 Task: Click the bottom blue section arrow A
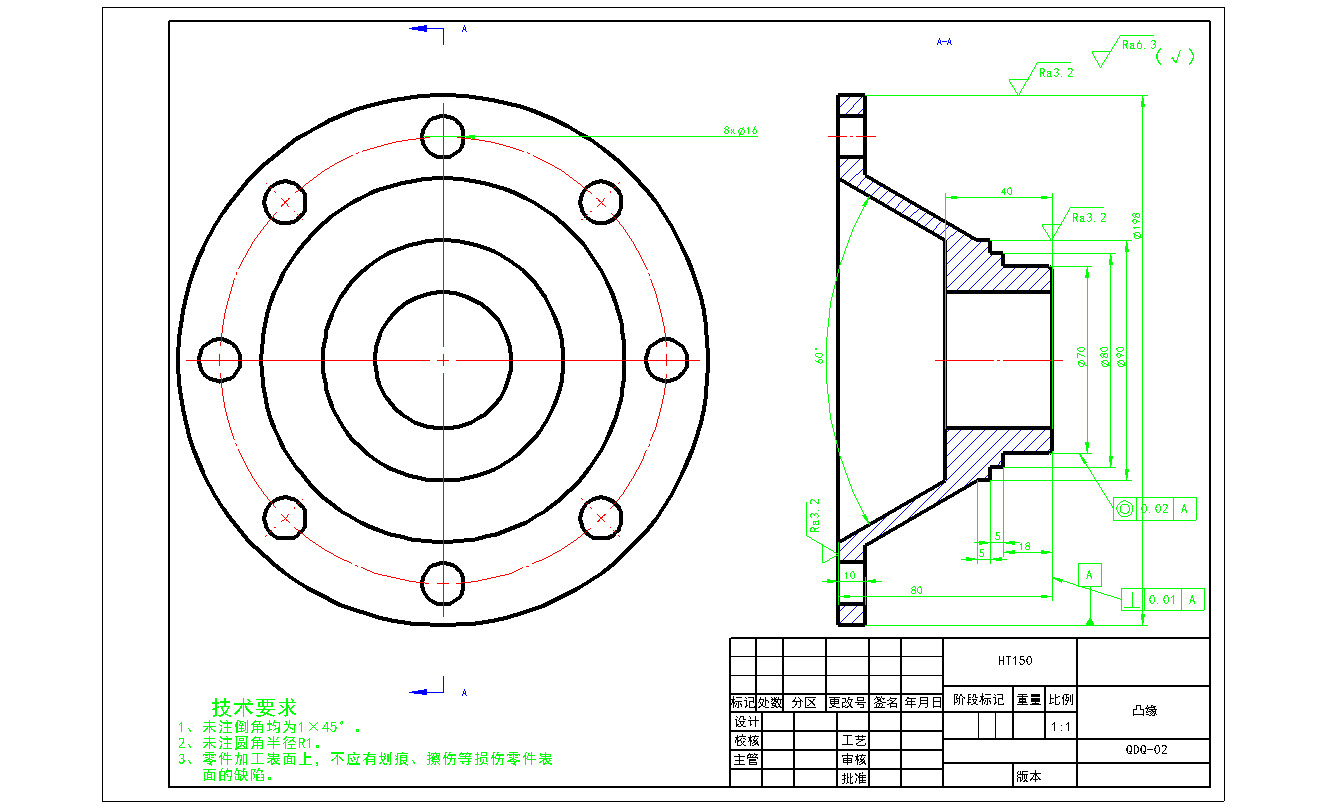click(x=427, y=690)
